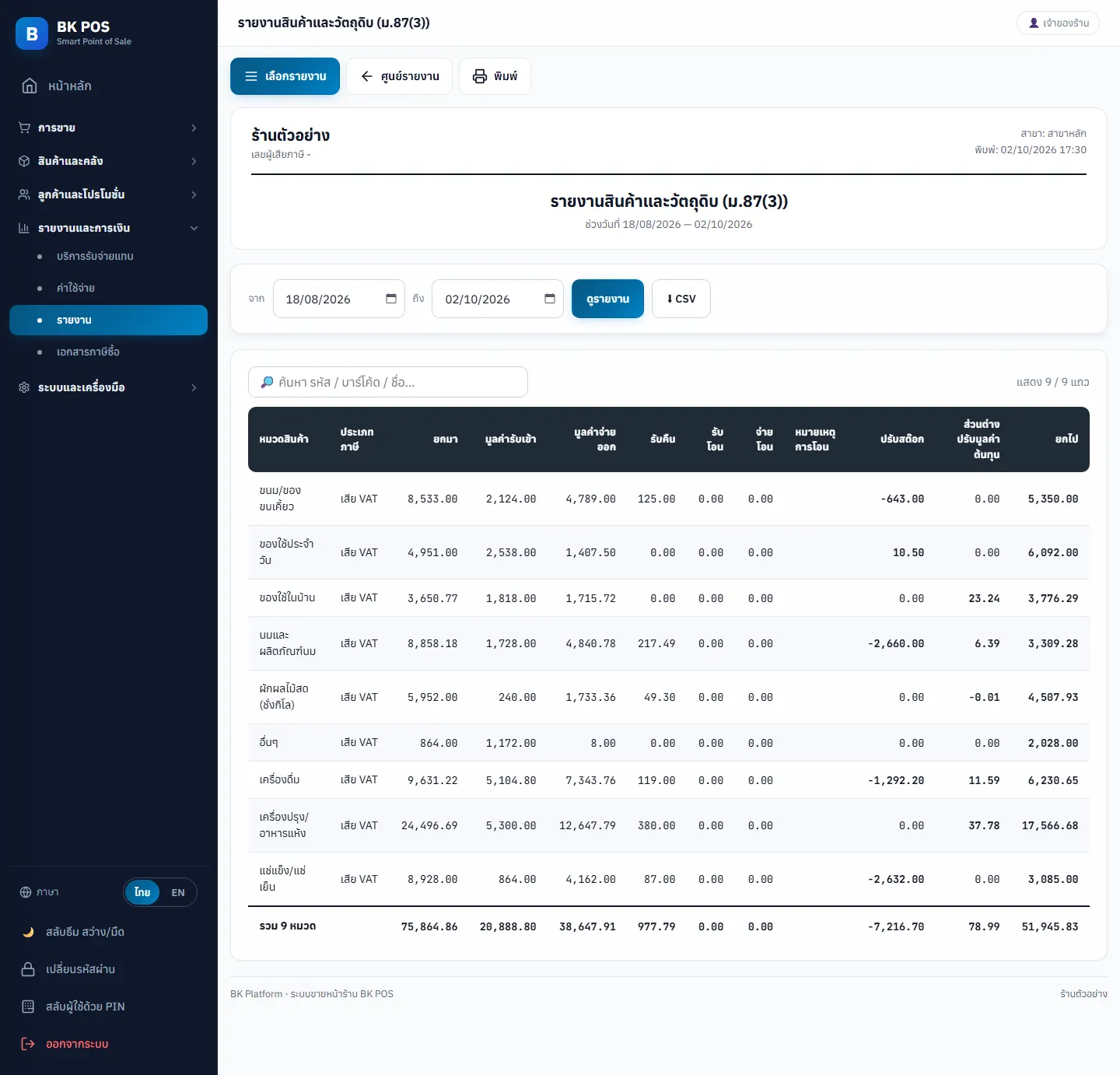Image resolution: width=1120 pixels, height=1075 pixels.
Task: Click the BK POS logo icon
Action: 32,33
